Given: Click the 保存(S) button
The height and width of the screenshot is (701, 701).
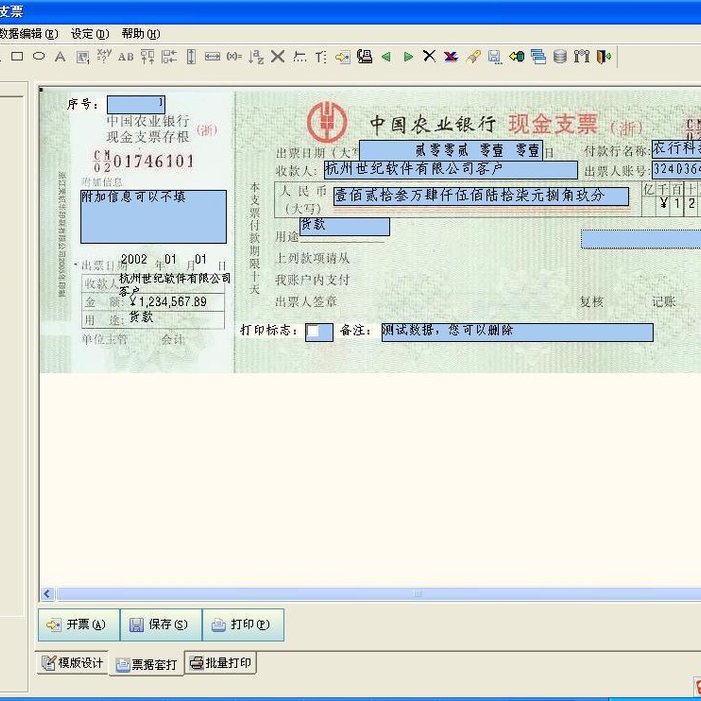Looking at the screenshot, I should (x=161, y=625).
